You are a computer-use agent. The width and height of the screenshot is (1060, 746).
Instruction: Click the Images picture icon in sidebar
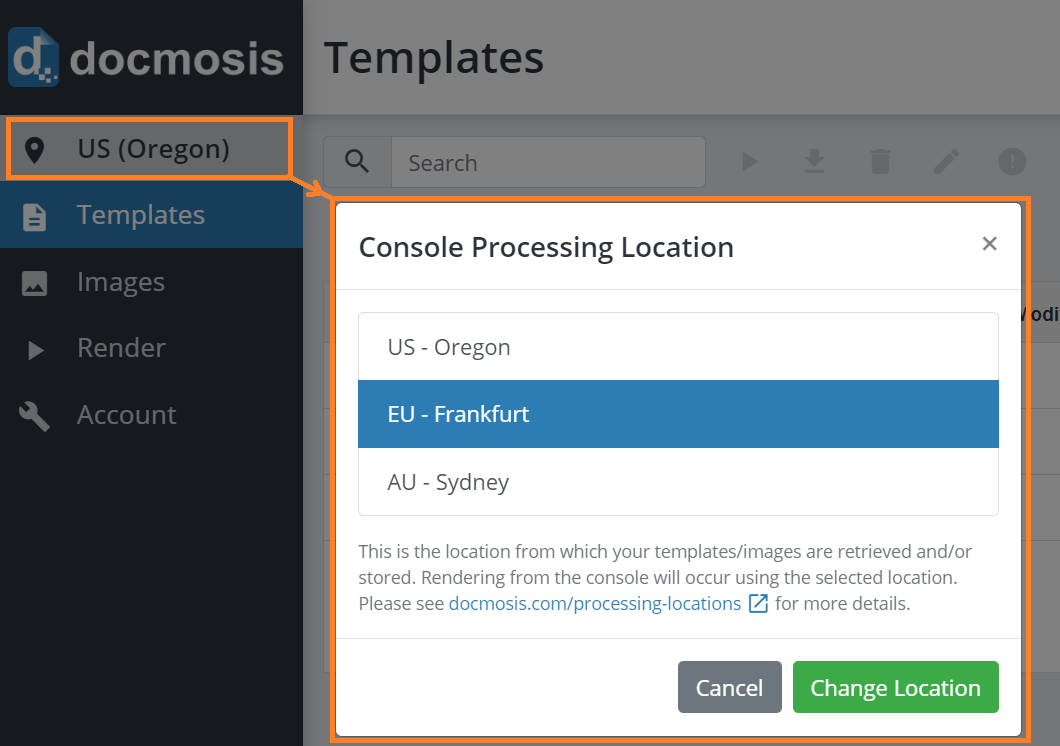(34, 283)
